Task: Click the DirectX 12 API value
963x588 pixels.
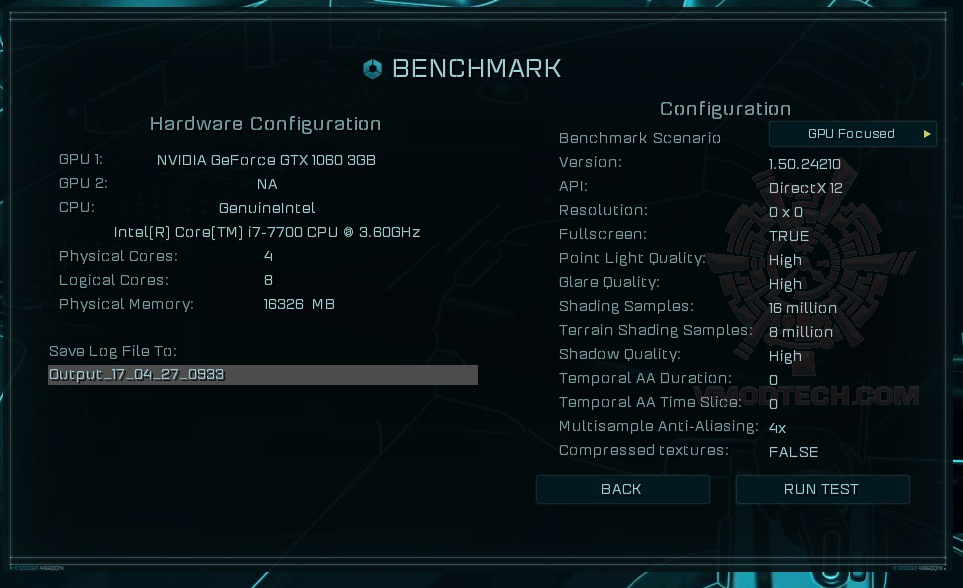Action: 805,188
